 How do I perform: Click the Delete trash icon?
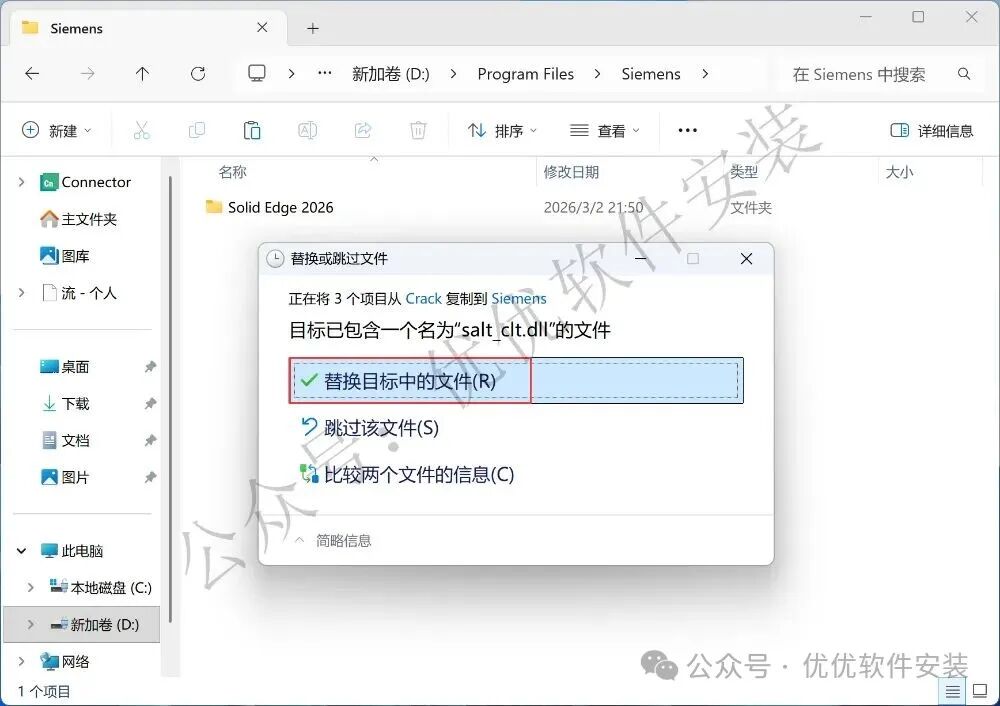coord(418,131)
